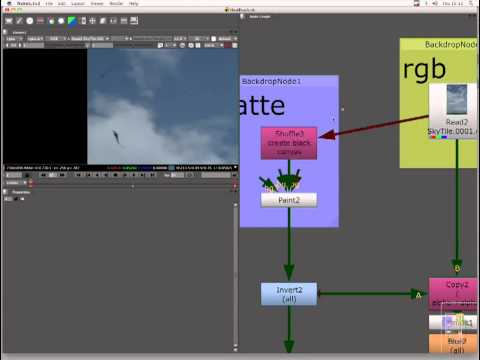The width and height of the screenshot is (480, 360).
Task: Open the Filter nodes toolbar menu
Action: point(61,21)
